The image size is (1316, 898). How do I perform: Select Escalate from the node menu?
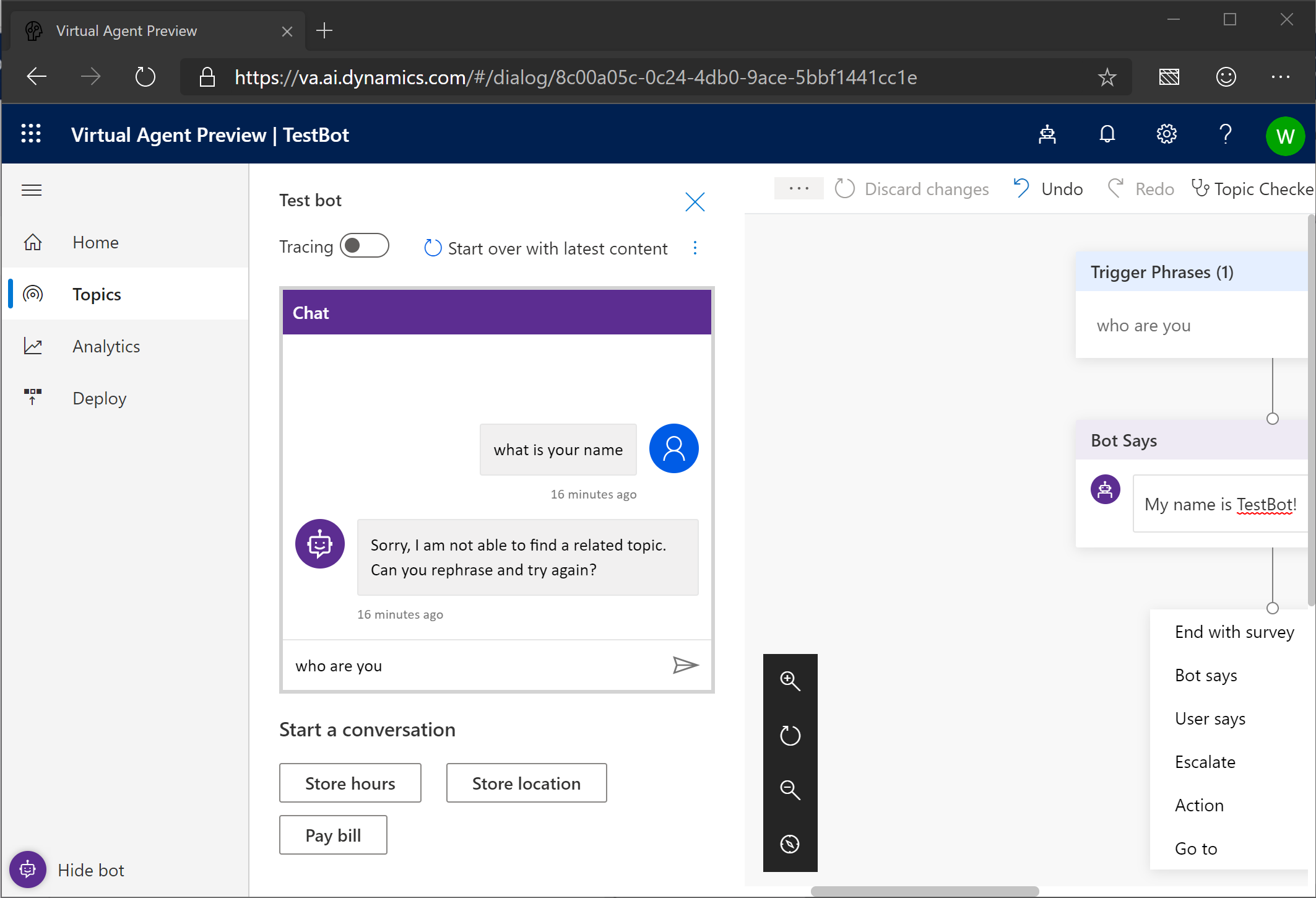tap(1205, 762)
